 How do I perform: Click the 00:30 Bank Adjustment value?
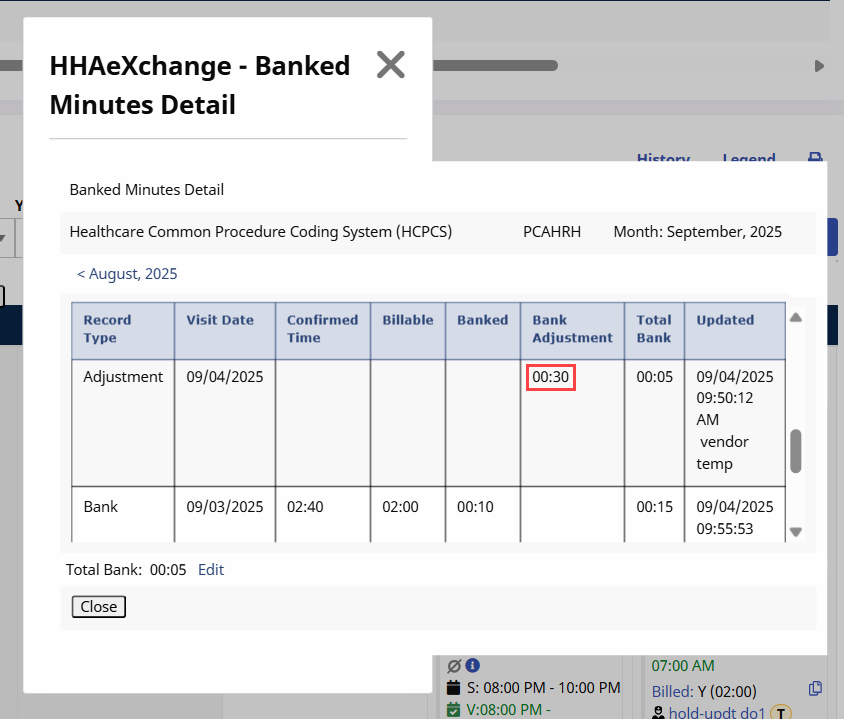550,377
